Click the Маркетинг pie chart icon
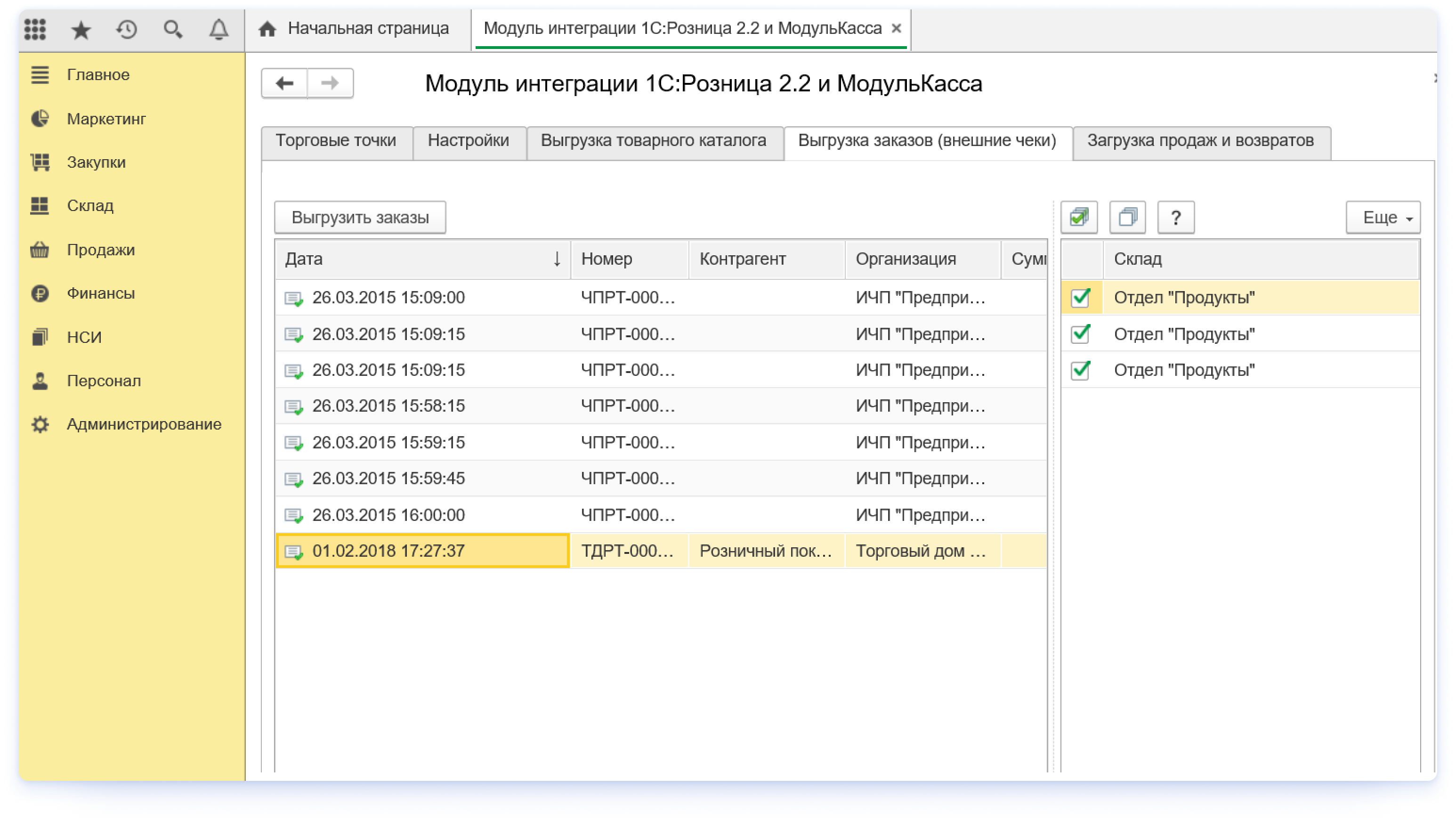Screen dimensions: 1456x828 (x=40, y=118)
